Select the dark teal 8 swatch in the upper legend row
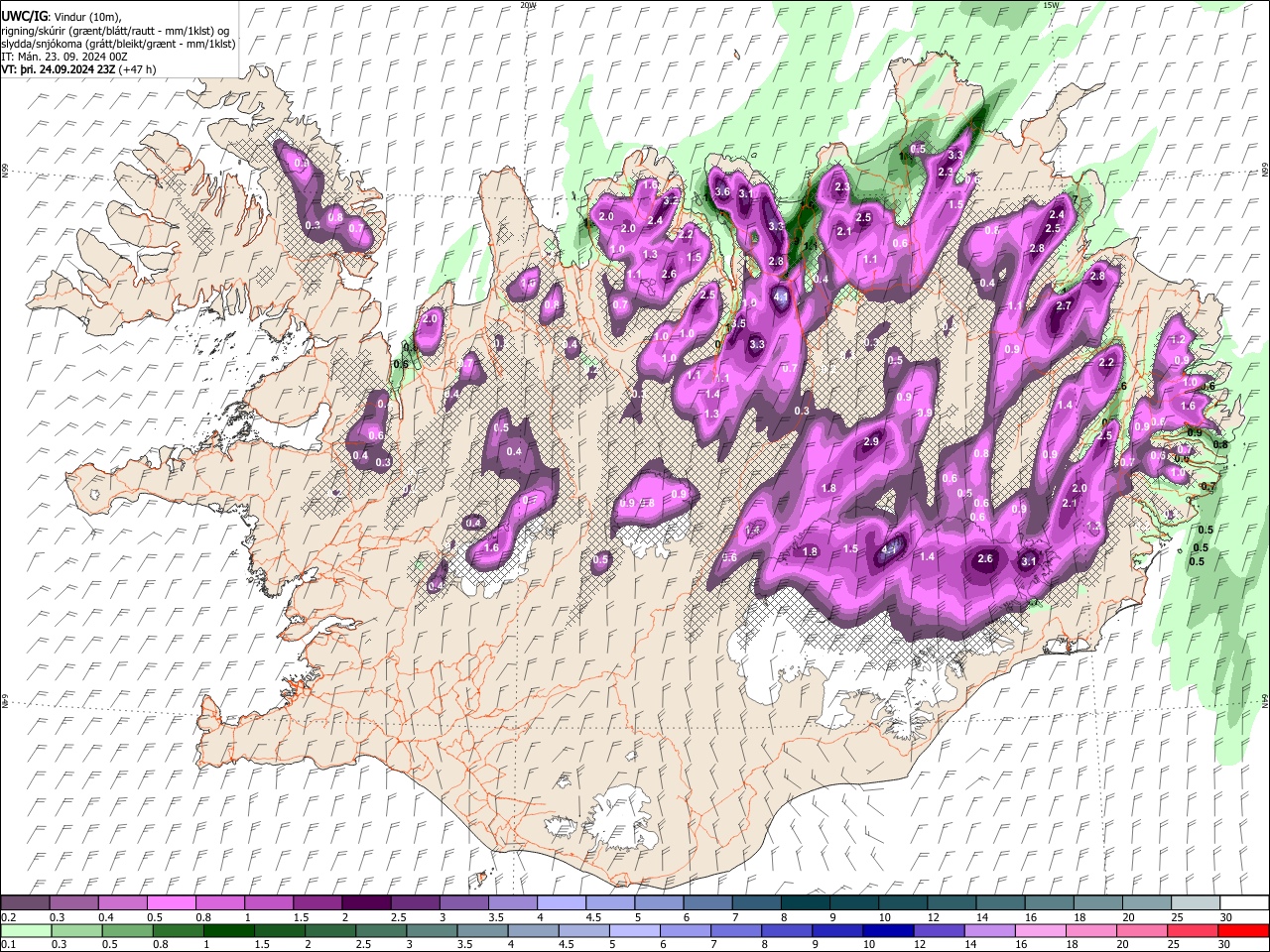 click(805, 903)
